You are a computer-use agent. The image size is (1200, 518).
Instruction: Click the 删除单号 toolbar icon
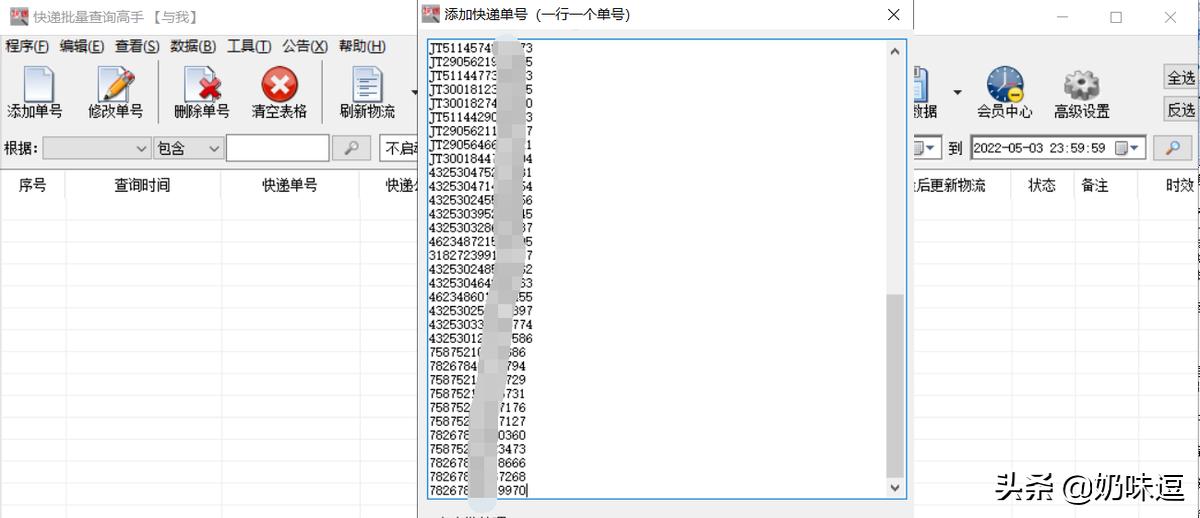tap(202, 85)
